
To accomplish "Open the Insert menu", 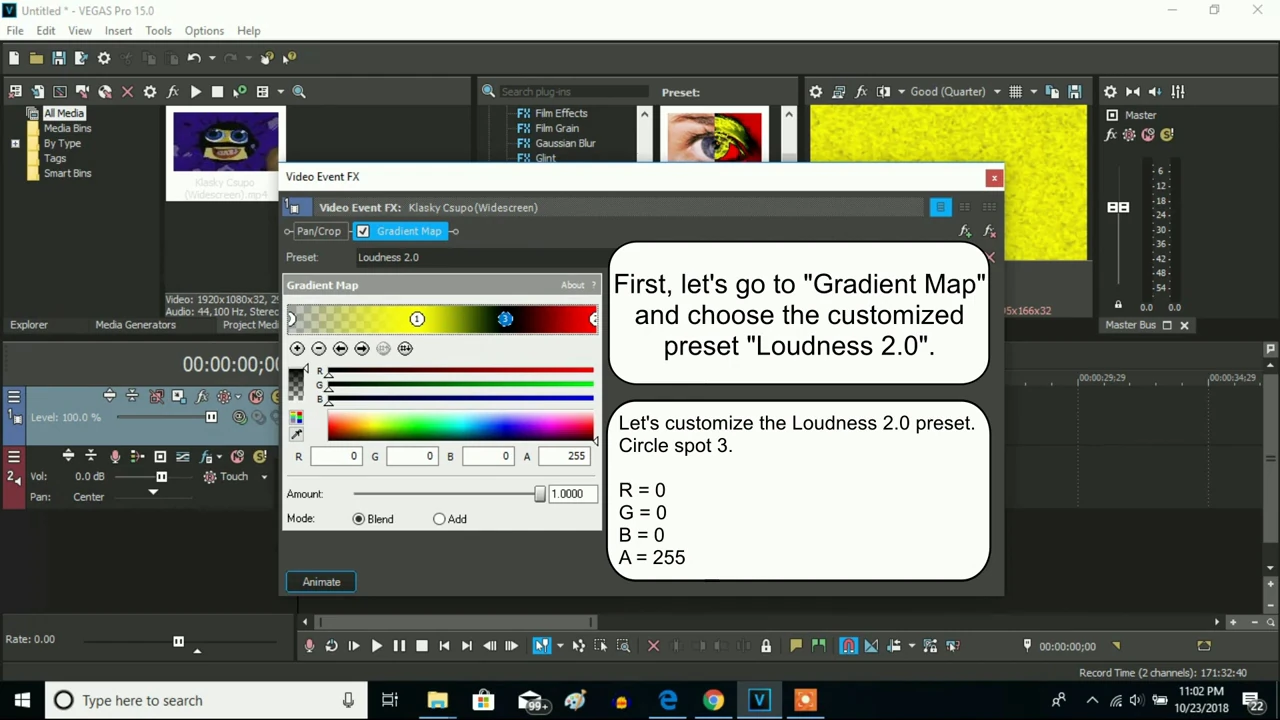I will 118,31.
